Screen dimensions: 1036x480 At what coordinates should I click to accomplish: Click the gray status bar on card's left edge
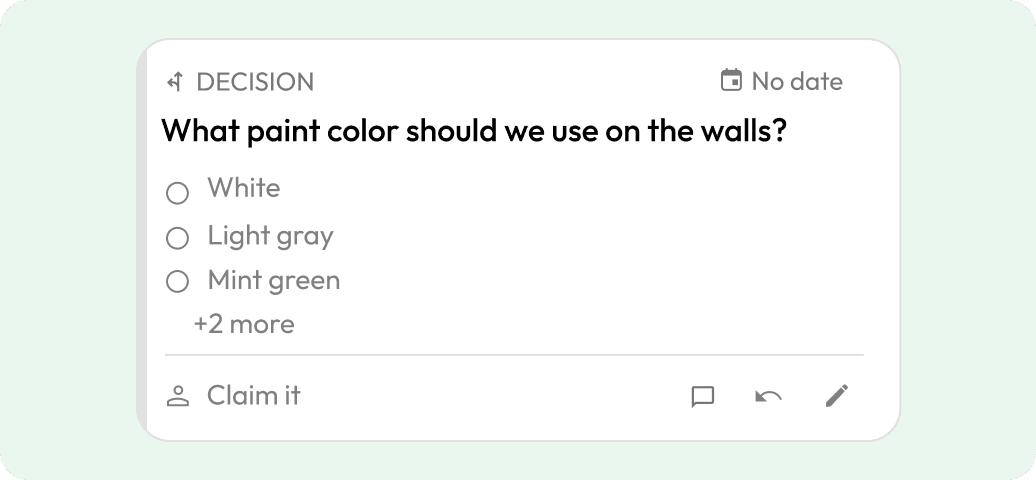pyautogui.click(x=141, y=239)
